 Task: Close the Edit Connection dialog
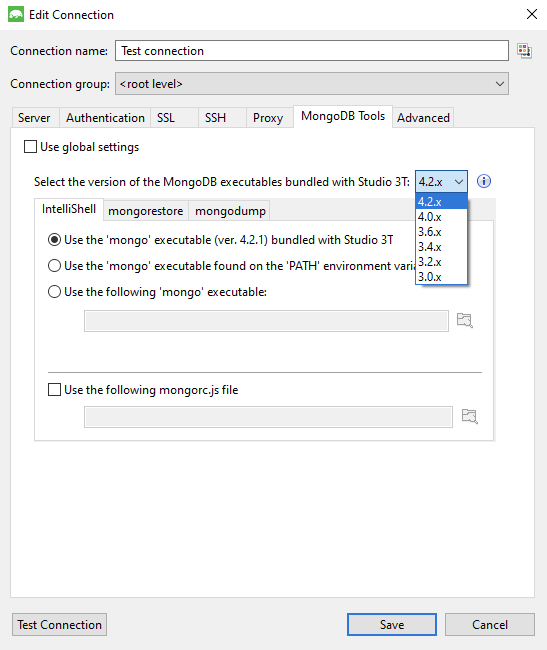532,14
